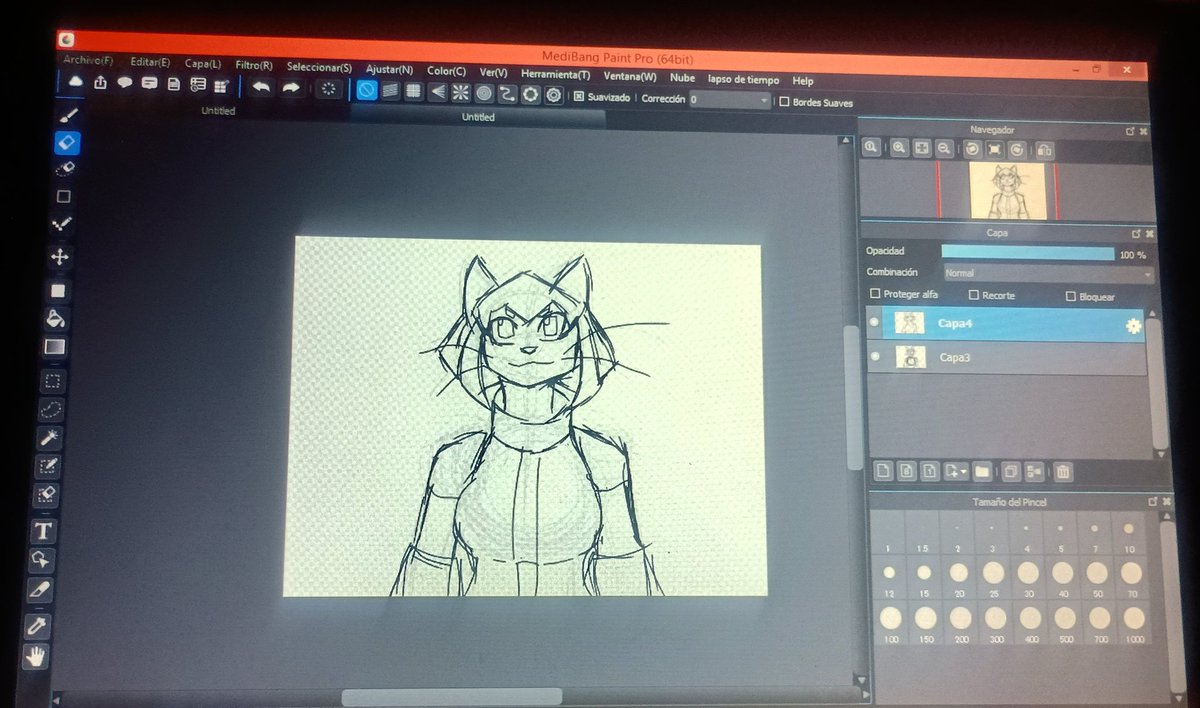
Task: Open Capa4 layer settings gear
Action: tap(1133, 326)
